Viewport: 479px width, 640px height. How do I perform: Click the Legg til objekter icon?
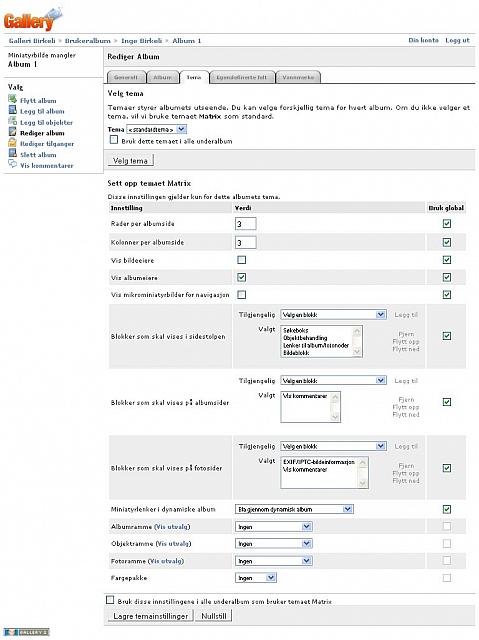click(12, 121)
